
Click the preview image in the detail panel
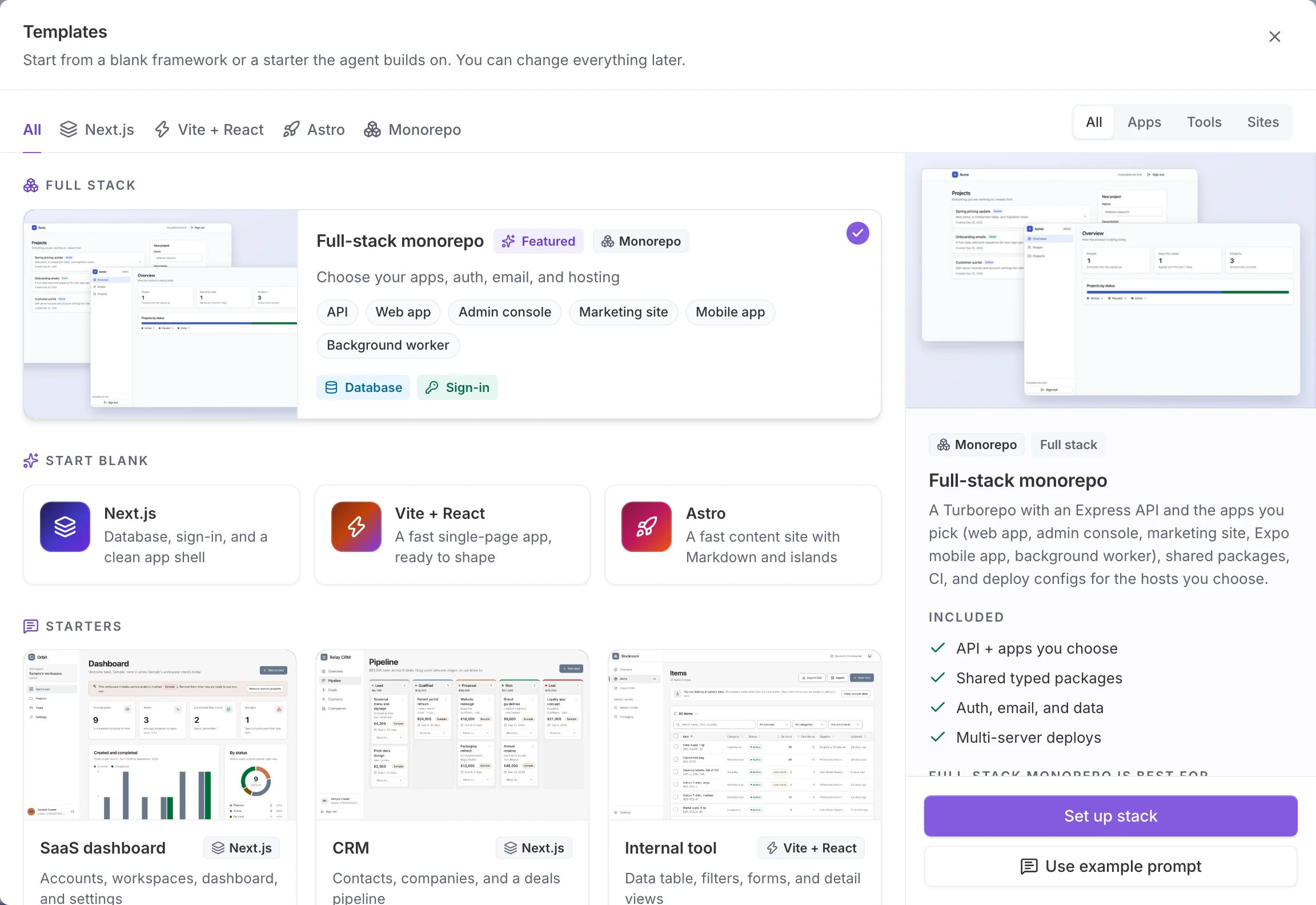1110,280
